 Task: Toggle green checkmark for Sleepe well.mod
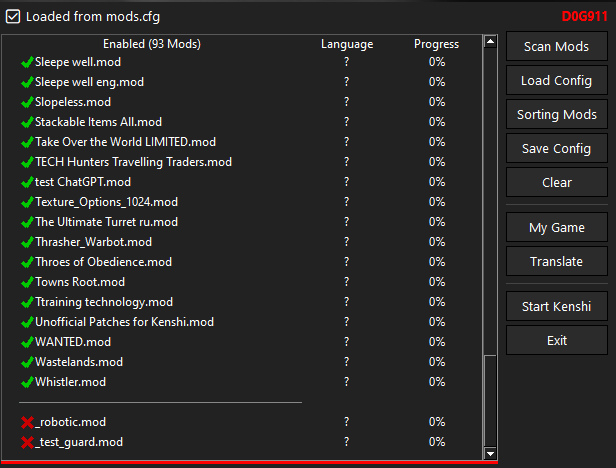click(x=27, y=62)
